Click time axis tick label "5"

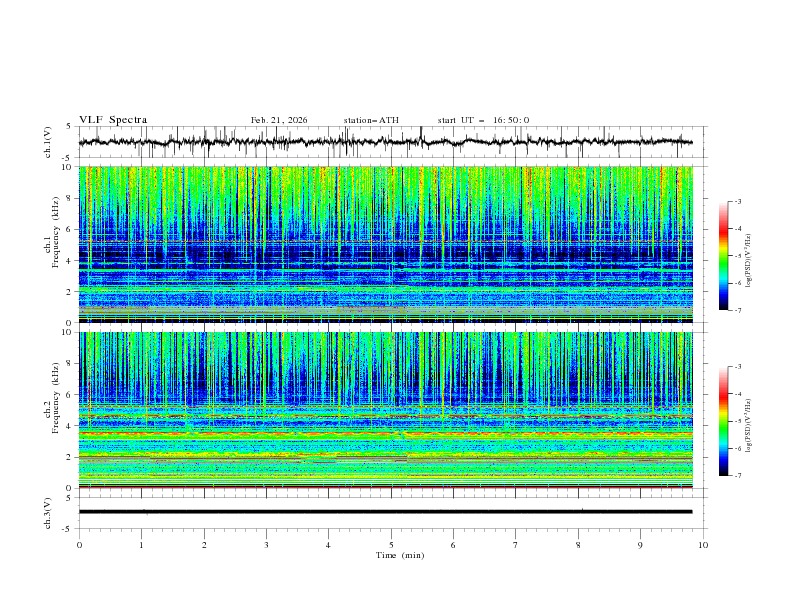coord(391,545)
